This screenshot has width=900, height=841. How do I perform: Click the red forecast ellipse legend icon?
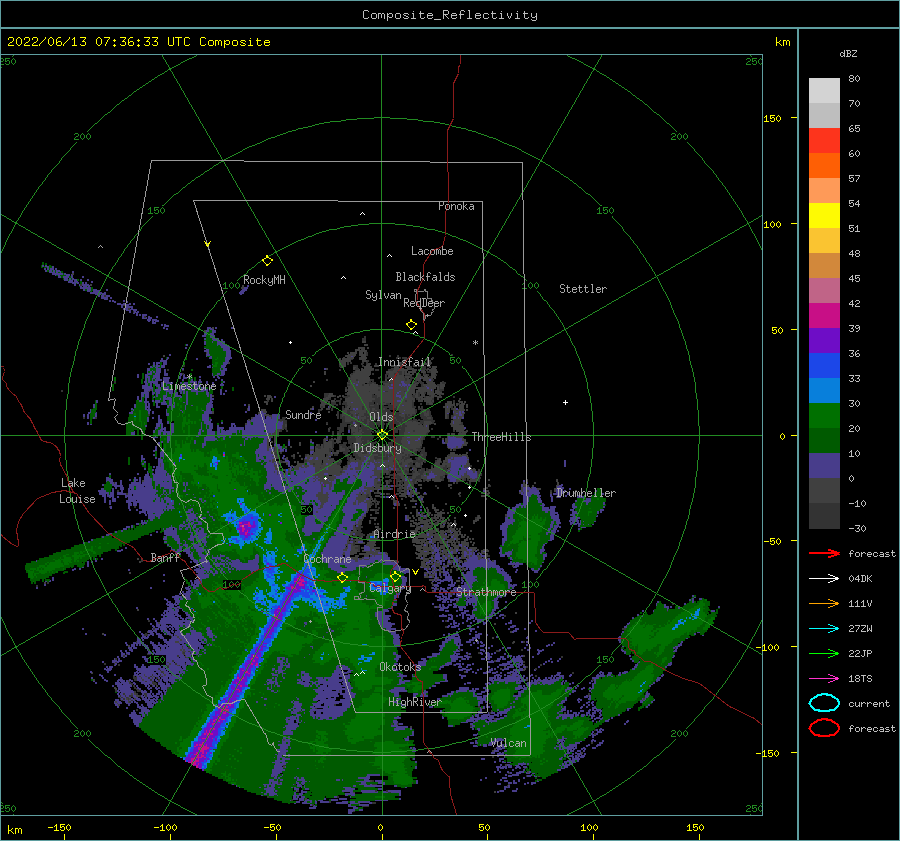(x=824, y=728)
